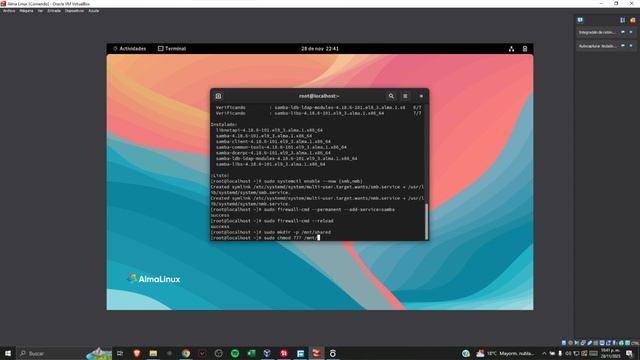Click the weather widget in the taskbar
This screenshot has height=360, width=640.
506,353
